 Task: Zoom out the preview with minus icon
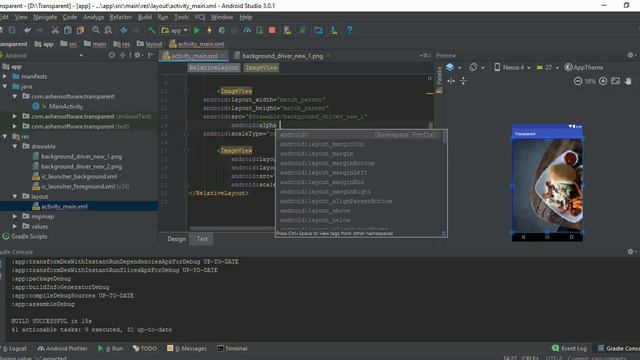(578, 81)
